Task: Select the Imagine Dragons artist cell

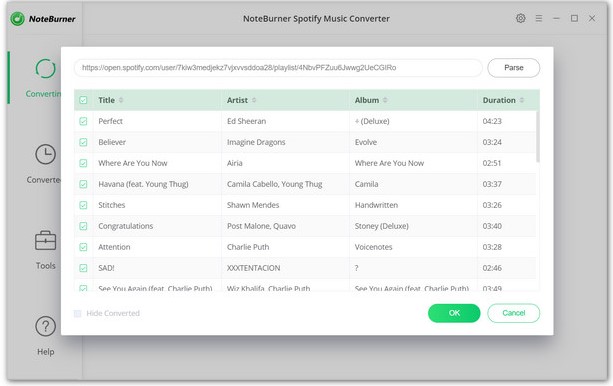Action: pyautogui.click(x=285, y=142)
